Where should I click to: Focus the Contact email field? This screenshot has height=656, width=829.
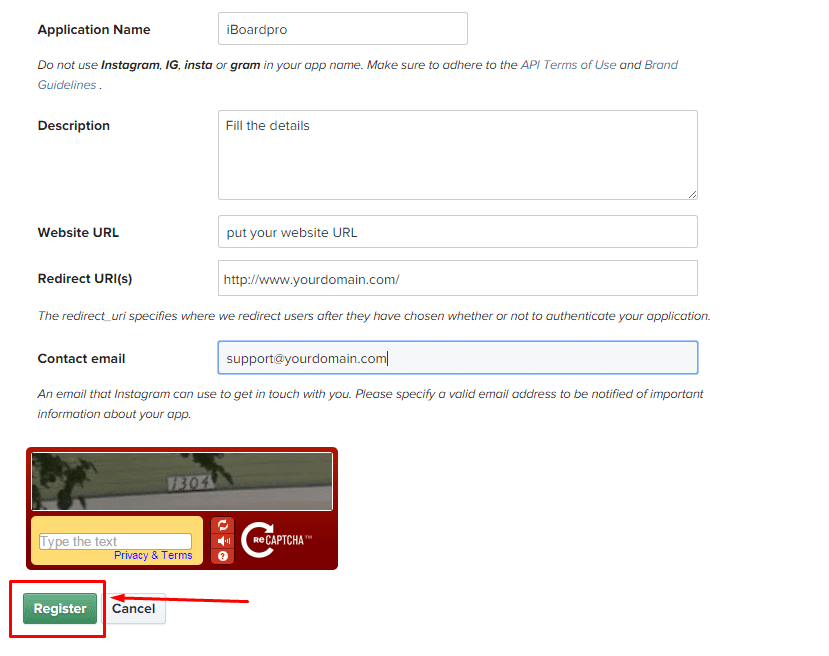[x=458, y=358]
